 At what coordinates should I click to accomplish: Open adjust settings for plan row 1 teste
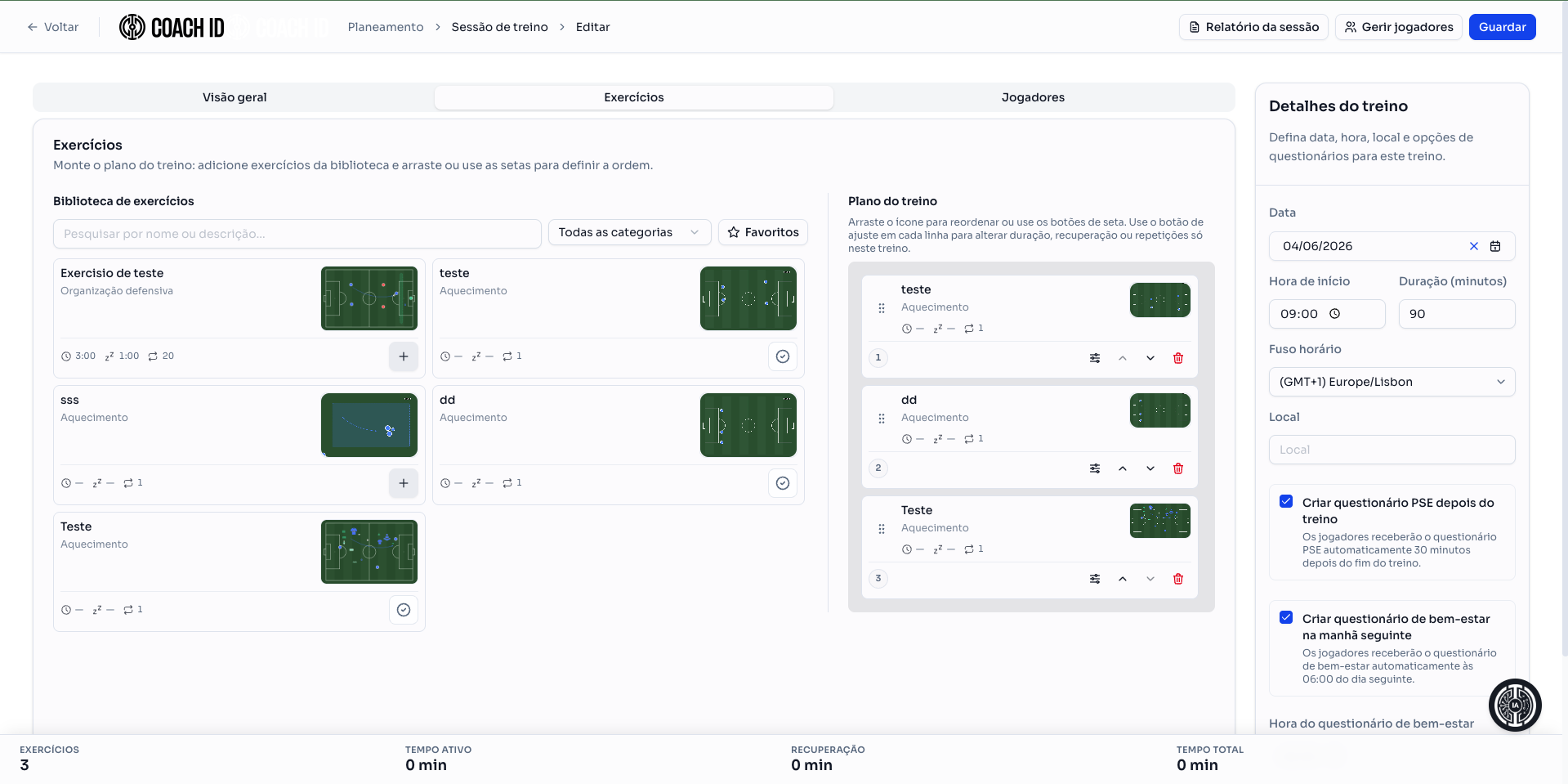pyautogui.click(x=1095, y=358)
